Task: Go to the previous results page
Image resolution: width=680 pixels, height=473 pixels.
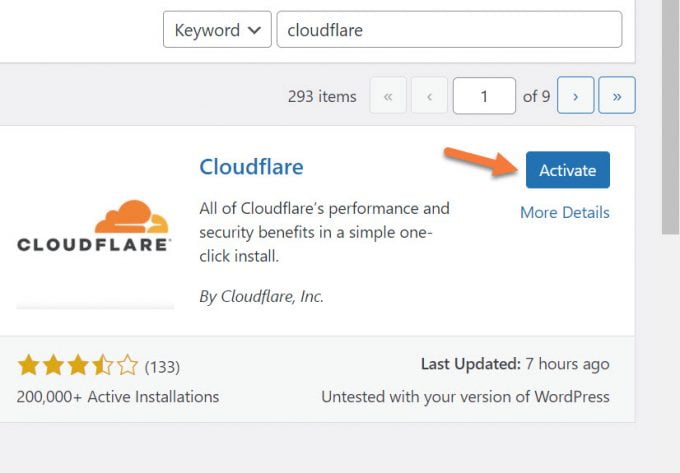Action: click(429, 96)
